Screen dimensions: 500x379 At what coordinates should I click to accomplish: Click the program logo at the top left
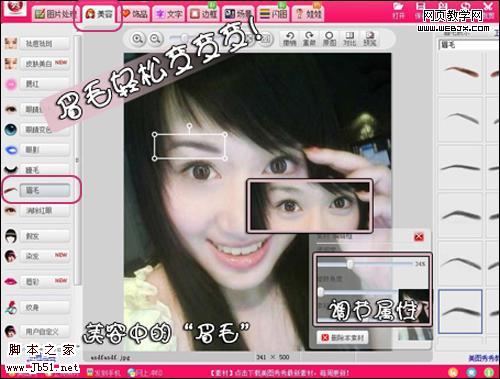point(14,8)
